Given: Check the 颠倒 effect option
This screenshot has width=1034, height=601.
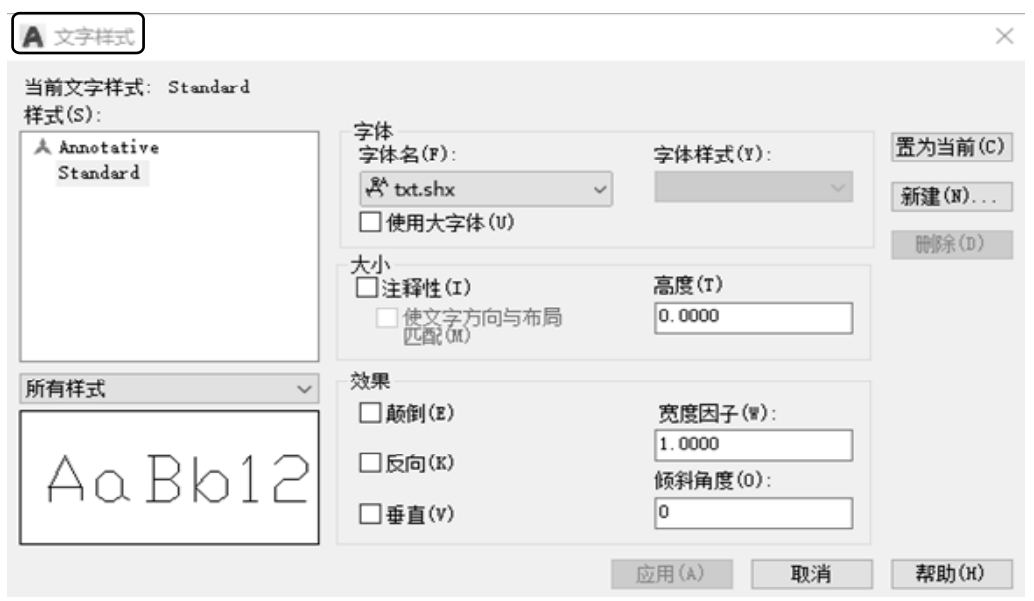Looking at the screenshot, I should pos(368,413).
